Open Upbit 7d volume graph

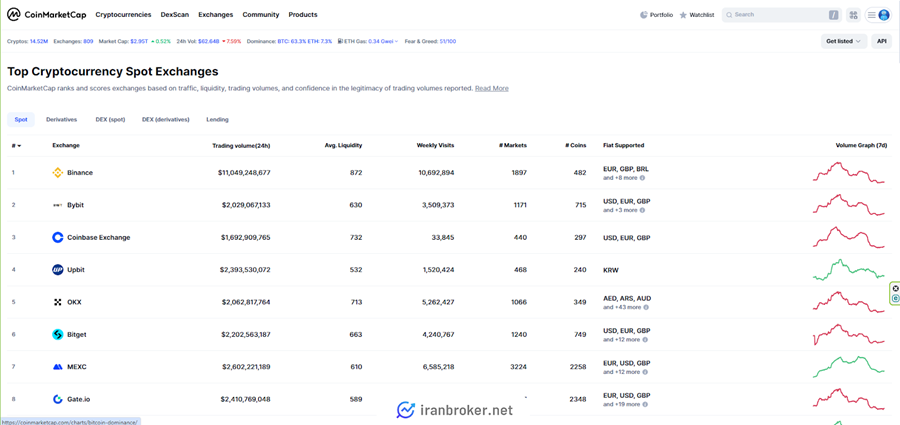coord(848,270)
